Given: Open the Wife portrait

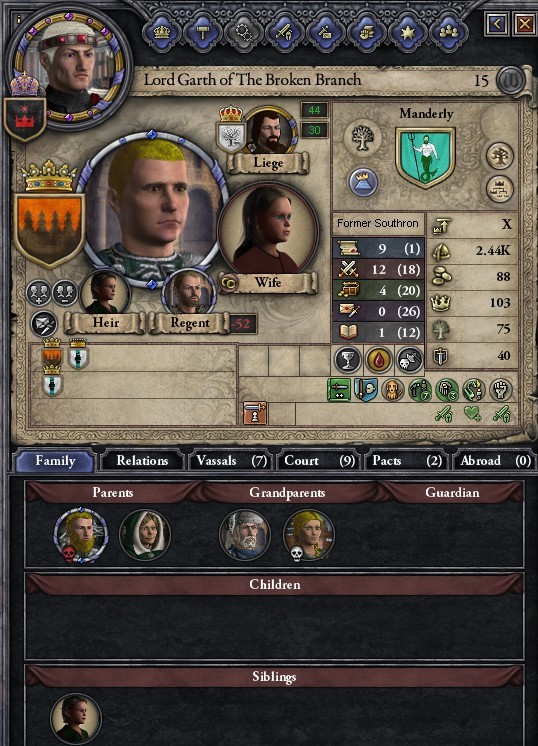Looking at the screenshot, I should (268, 232).
